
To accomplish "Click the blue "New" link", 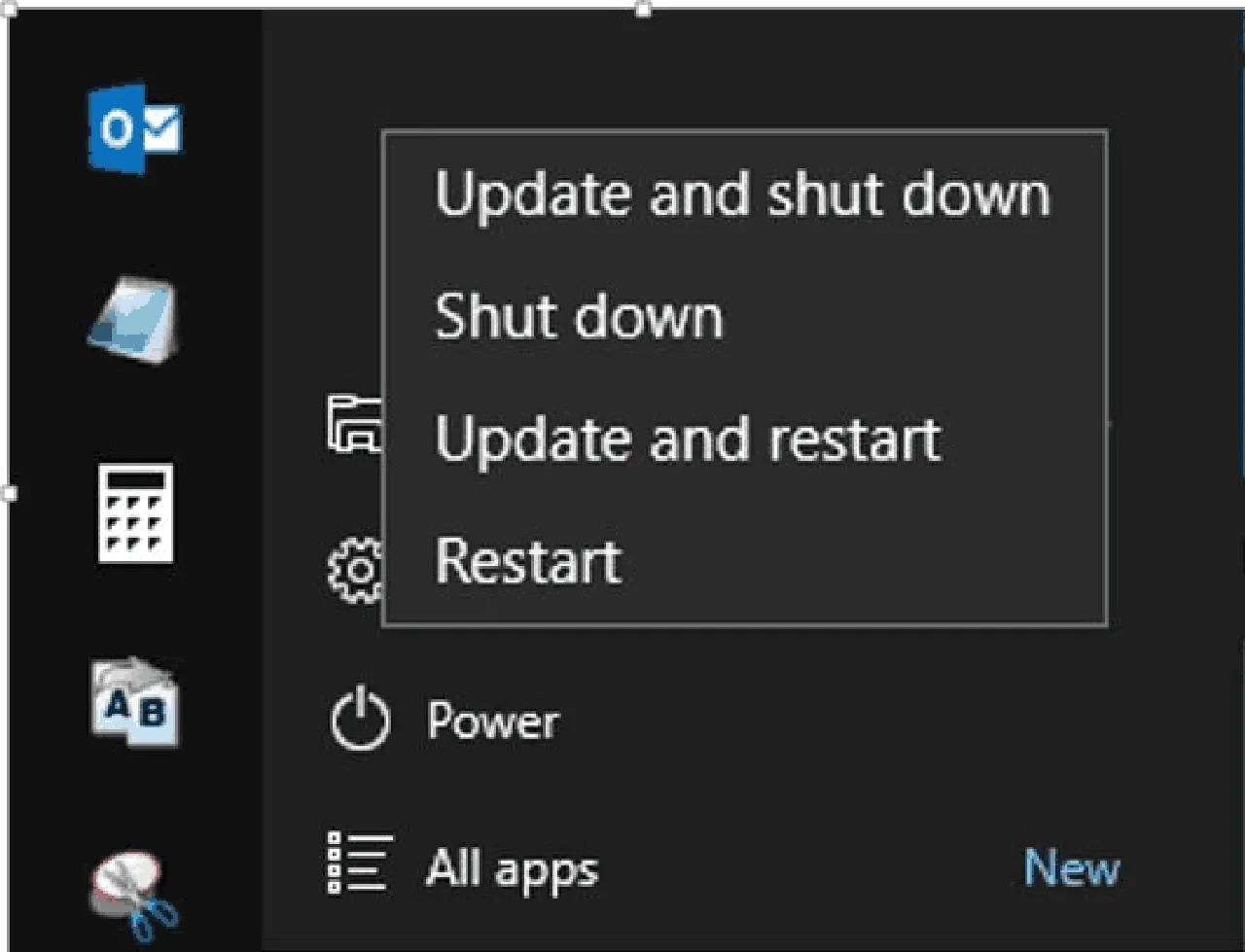I will [1071, 868].
